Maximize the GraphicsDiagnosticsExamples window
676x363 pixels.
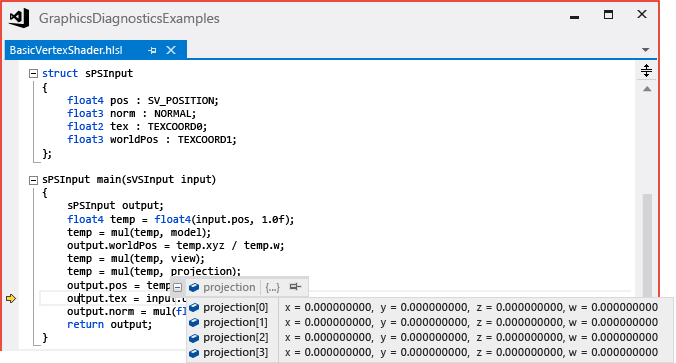point(608,15)
